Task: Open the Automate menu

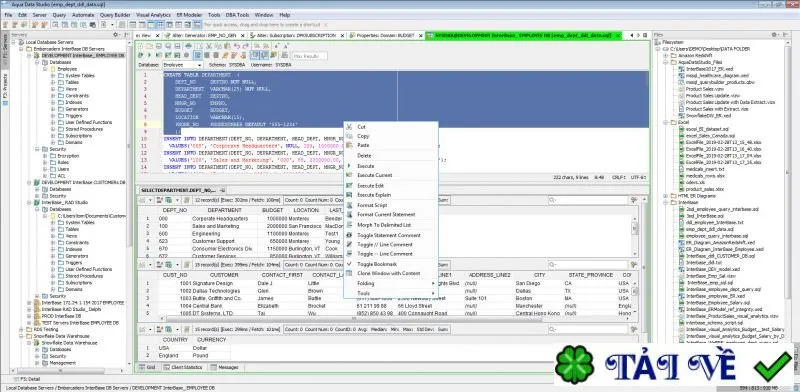Action: [83, 15]
